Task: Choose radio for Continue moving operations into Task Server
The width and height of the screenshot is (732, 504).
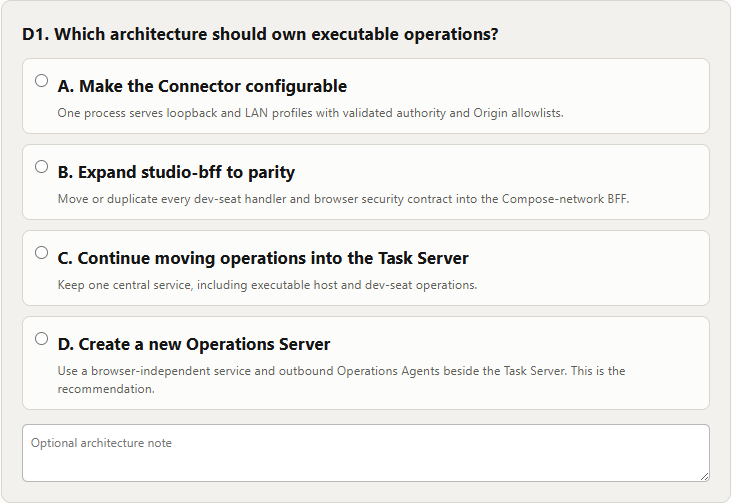Action: pyautogui.click(x=42, y=252)
